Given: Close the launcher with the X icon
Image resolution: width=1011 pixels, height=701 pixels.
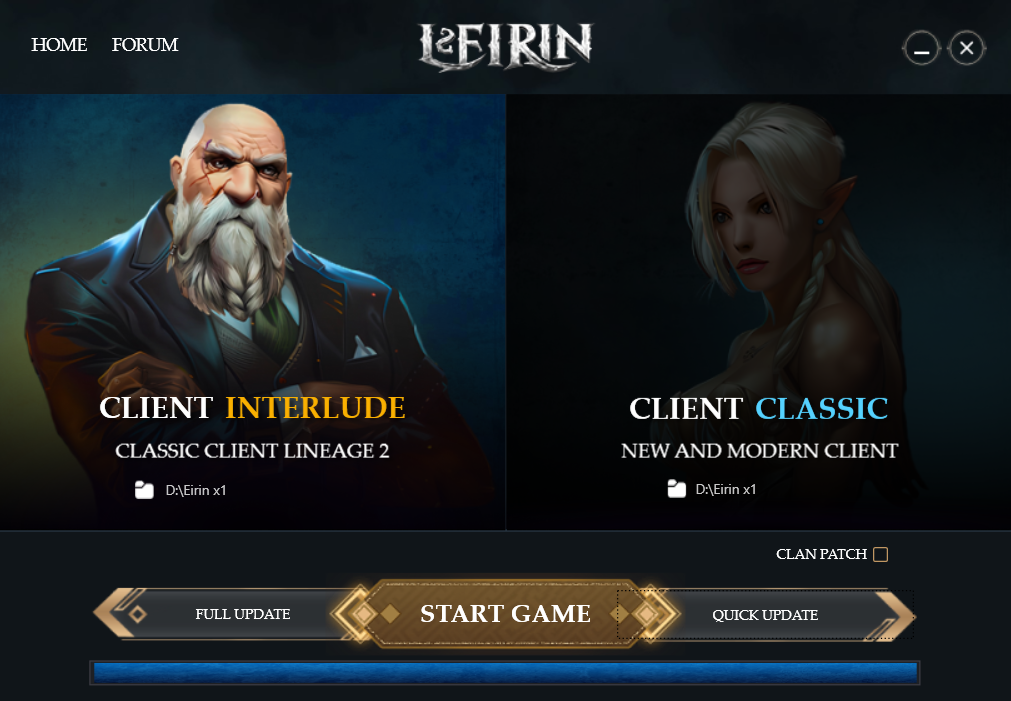Looking at the screenshot, I should pos(967,48).
